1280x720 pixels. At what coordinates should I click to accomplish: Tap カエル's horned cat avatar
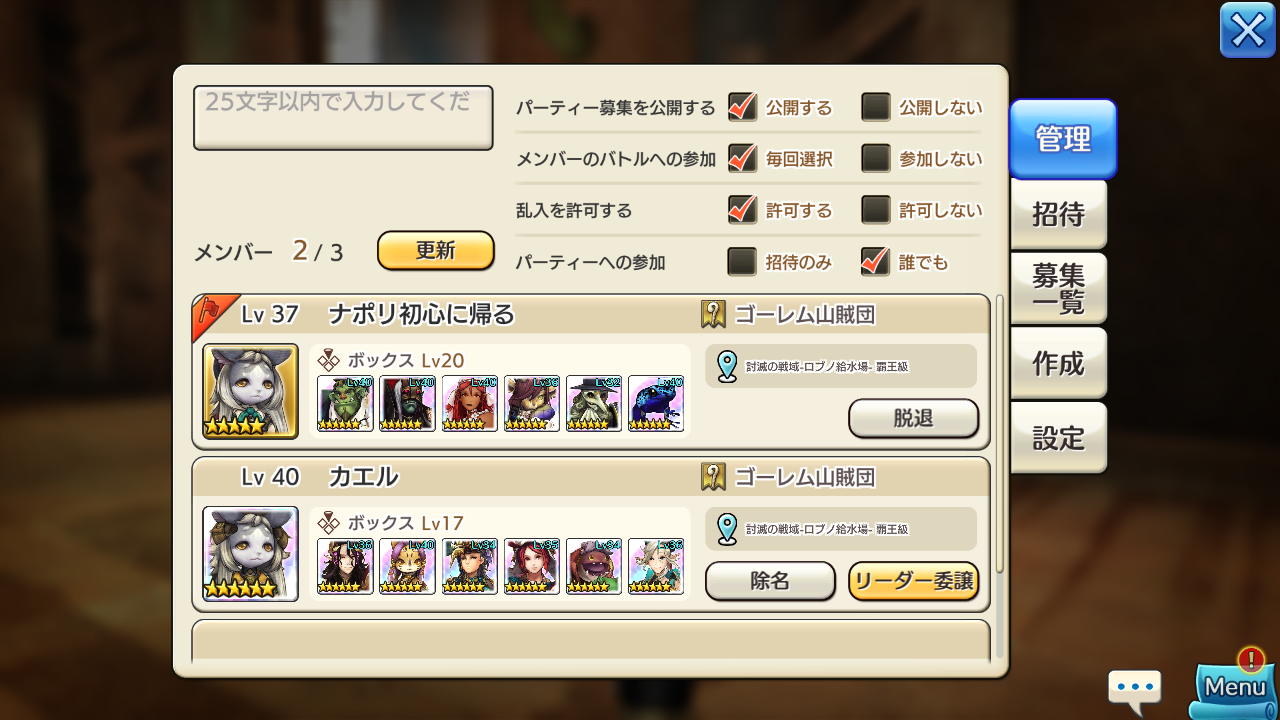point(250,553)
